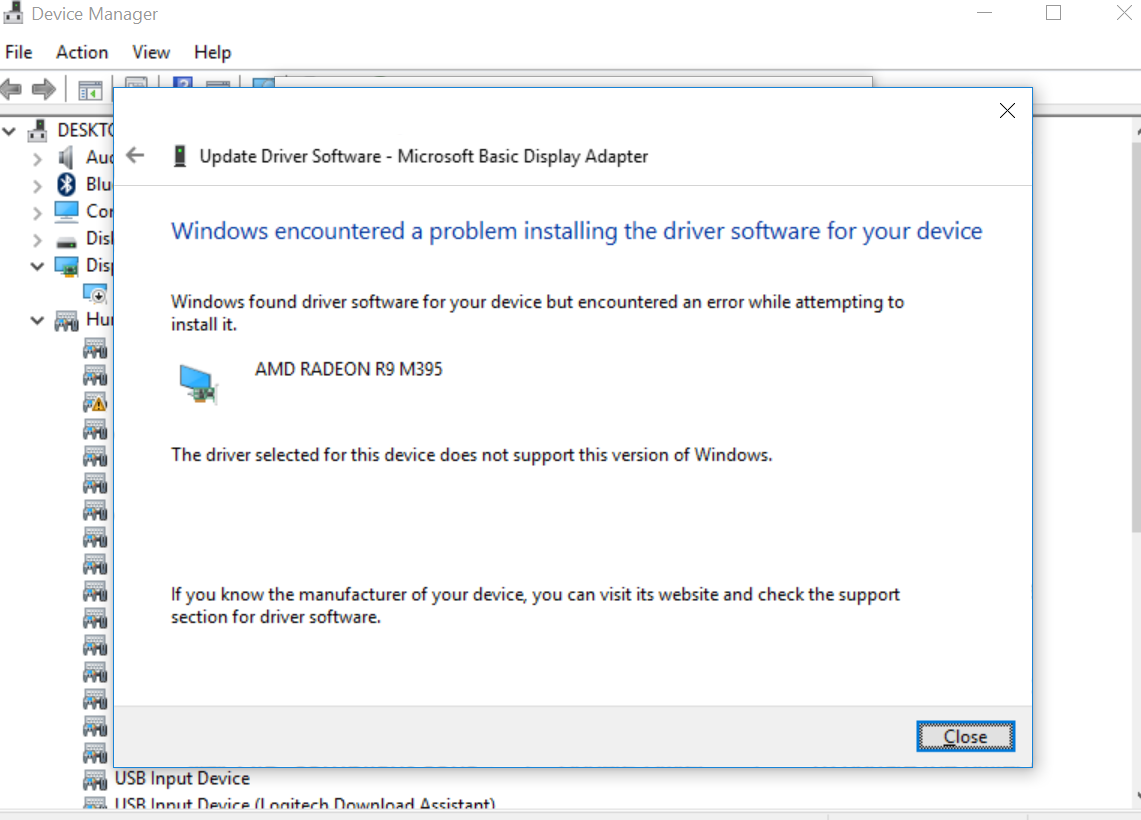Image resolution: width=1141 pixels, height=820 pixels.
Task: Open the Action menu
Action: pyautogui.click(x=82, y=52)
